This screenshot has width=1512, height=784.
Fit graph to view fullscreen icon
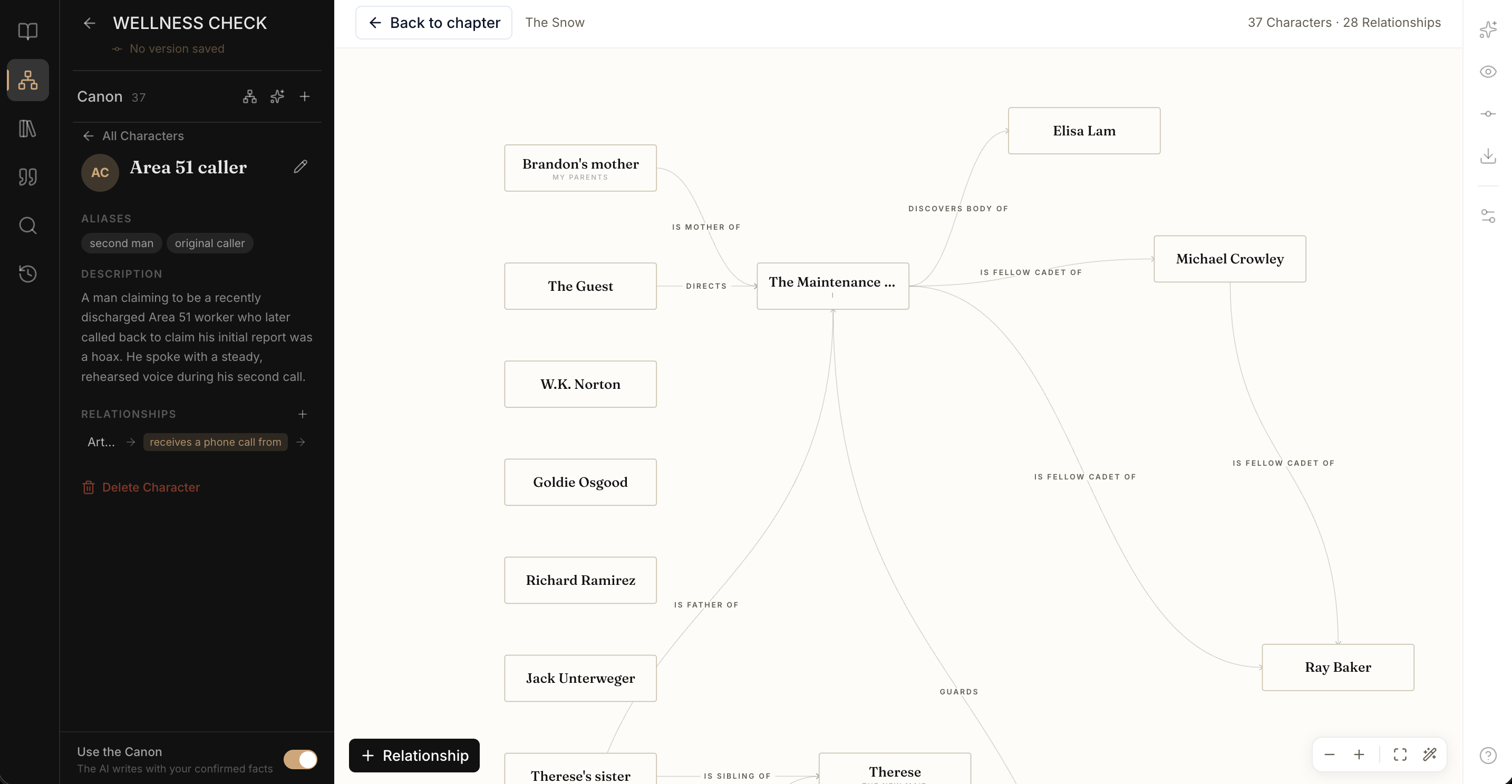point(1400,754)
